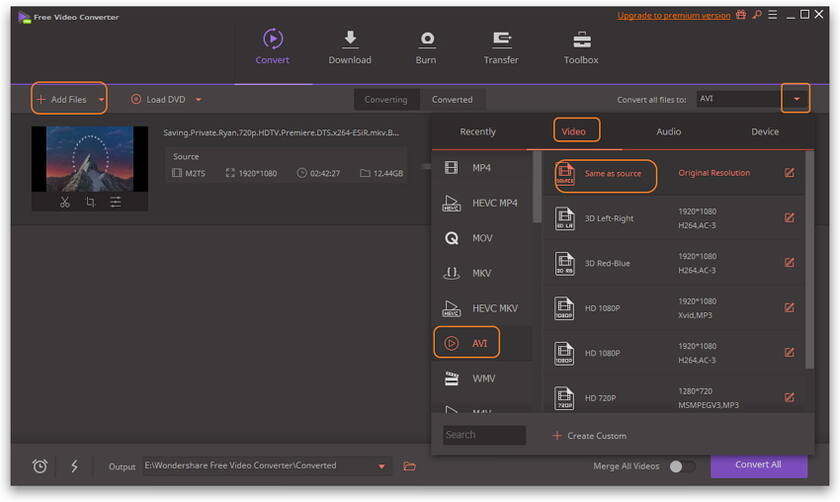The width and height of the screenshot is (840, 502).
Task: Select HEVC MKV format
Action: pos(482,308)
